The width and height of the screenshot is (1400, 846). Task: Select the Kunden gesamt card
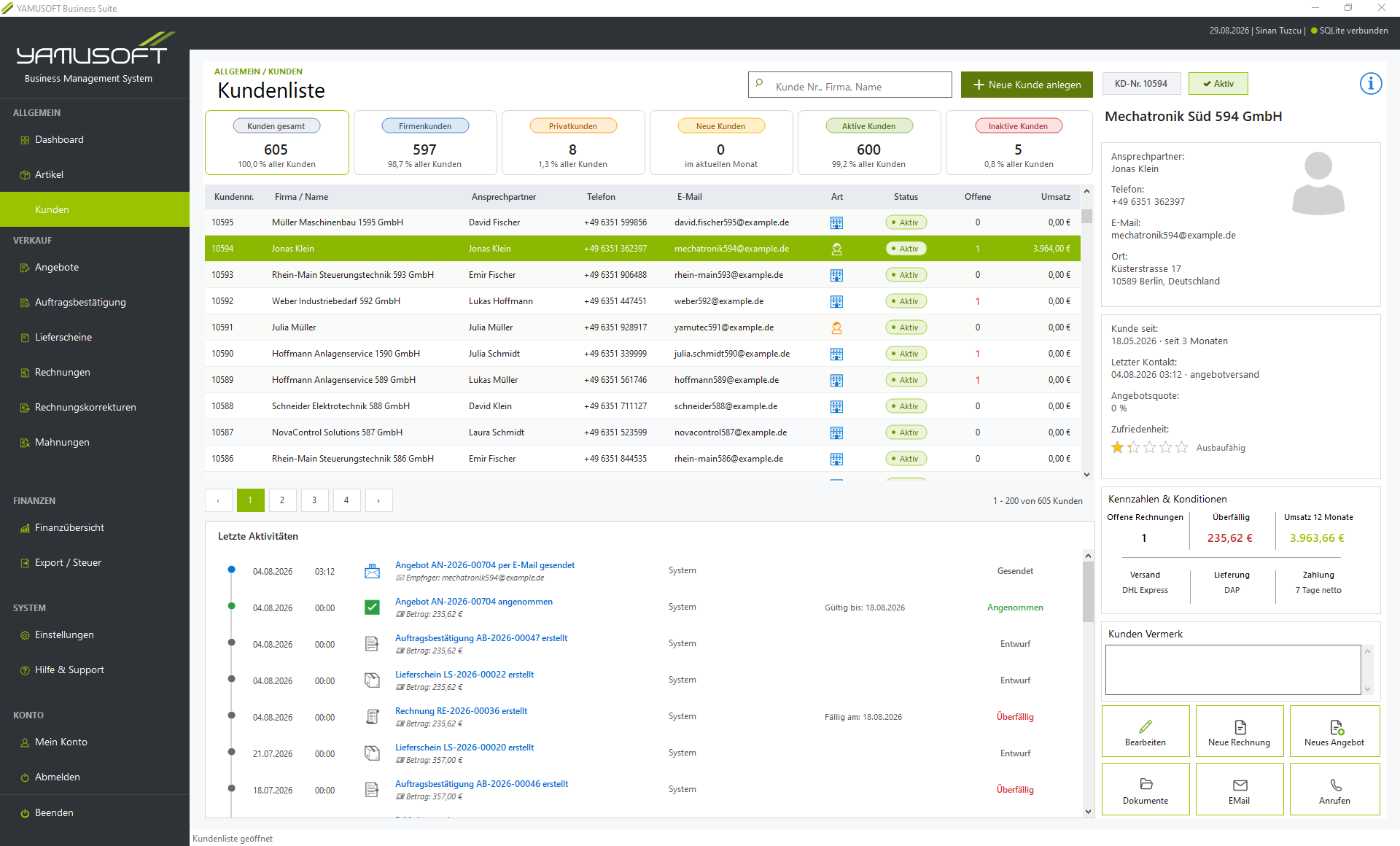(x=276, y=142)
